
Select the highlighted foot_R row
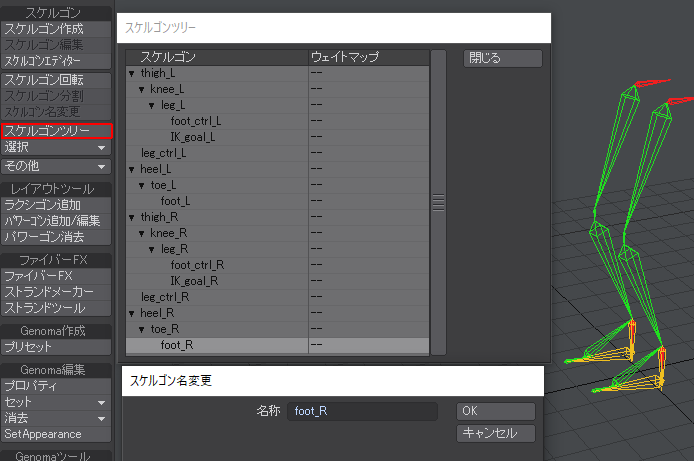[x=278, y=345]
